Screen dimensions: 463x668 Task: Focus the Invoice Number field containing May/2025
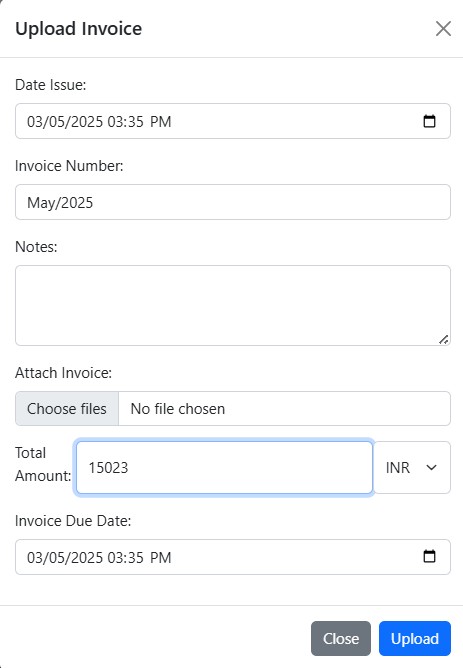click(233, 202)
